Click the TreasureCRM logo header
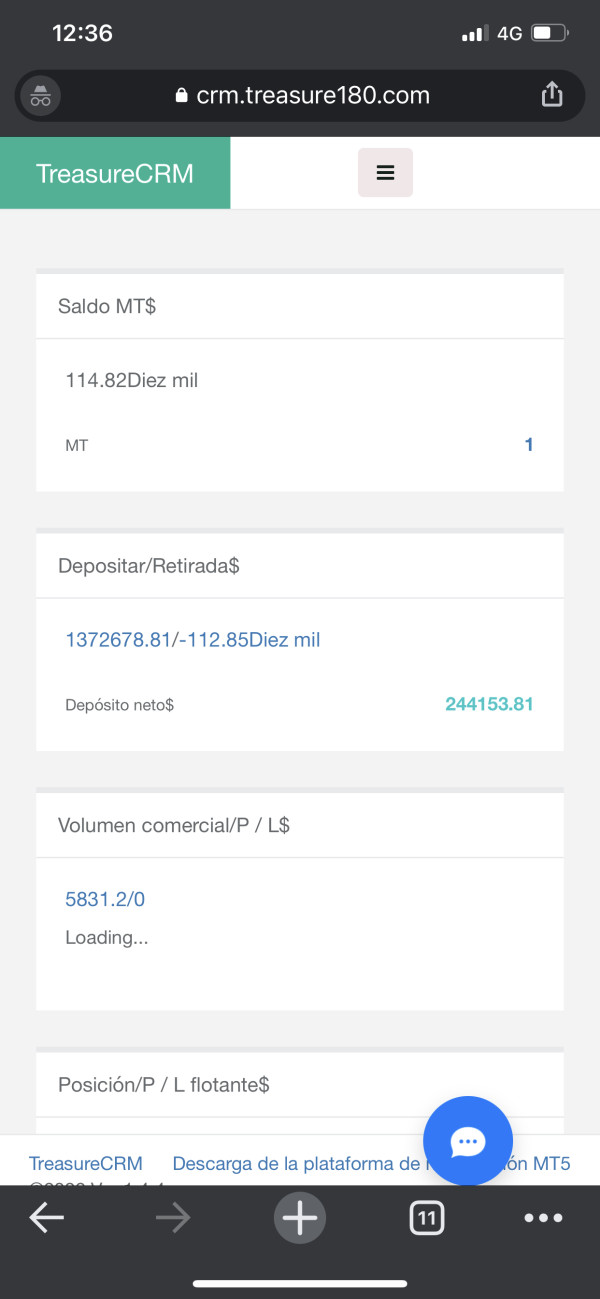 [x=115, y=173]
